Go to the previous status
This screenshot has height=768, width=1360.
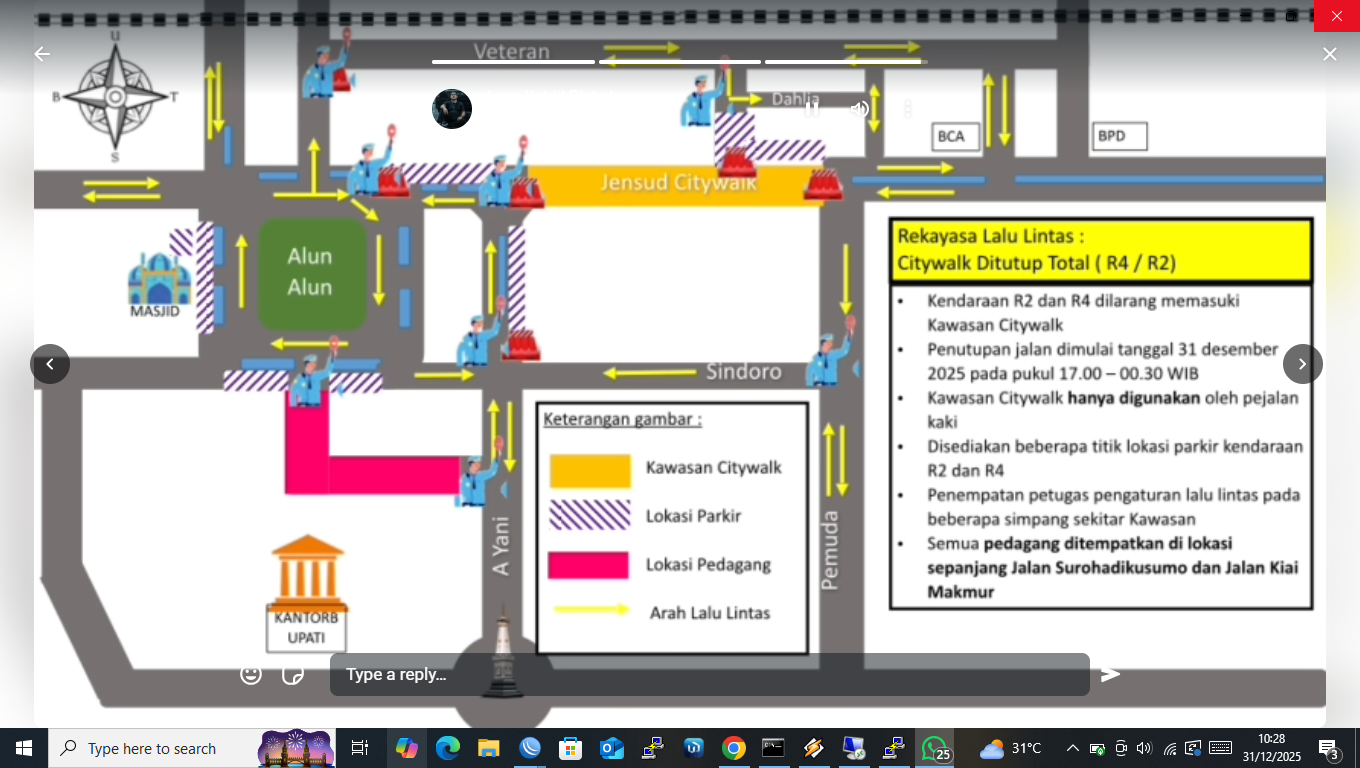click(x=50, y=364)
